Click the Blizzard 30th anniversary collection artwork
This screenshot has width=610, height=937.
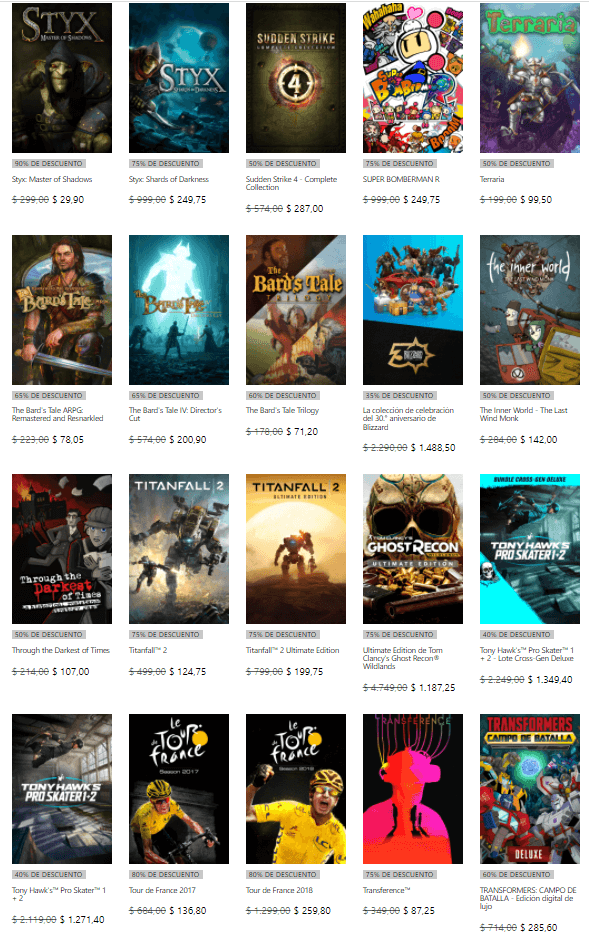pyautogui.click(x=412, y=310)
